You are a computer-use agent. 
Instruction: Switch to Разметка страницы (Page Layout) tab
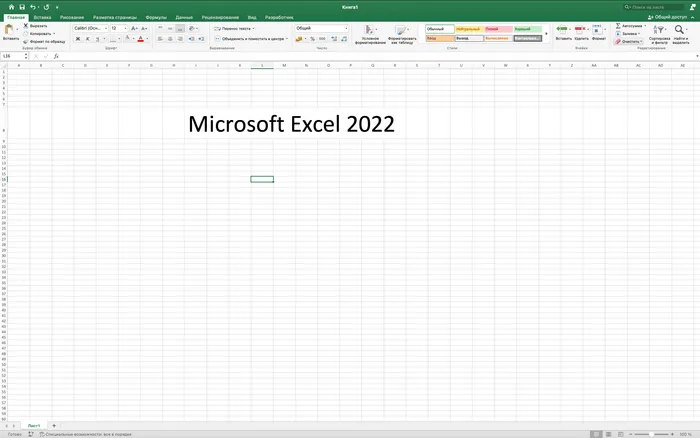[x=115, y=17]
